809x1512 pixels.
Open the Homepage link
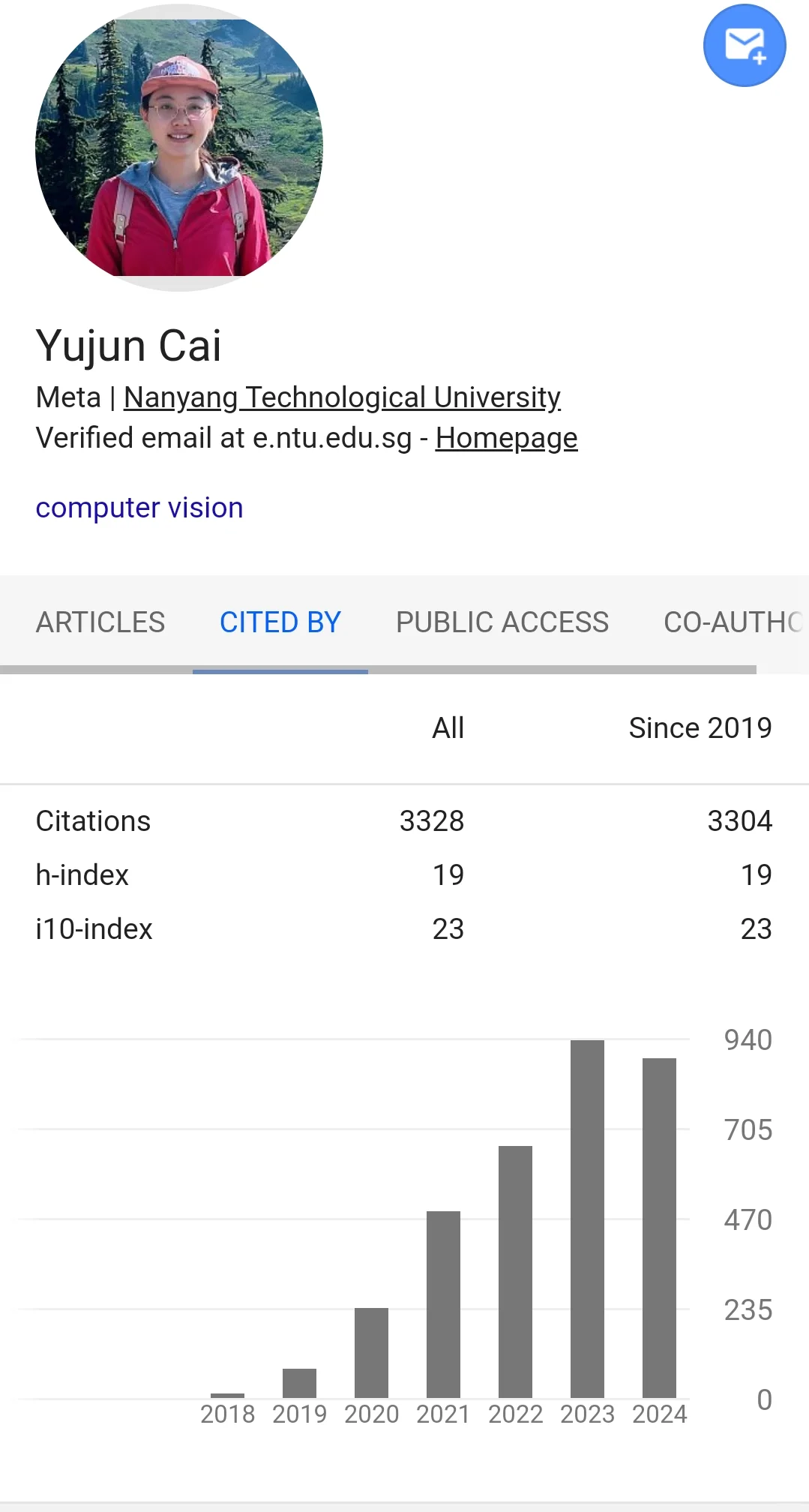coord(506,438)
